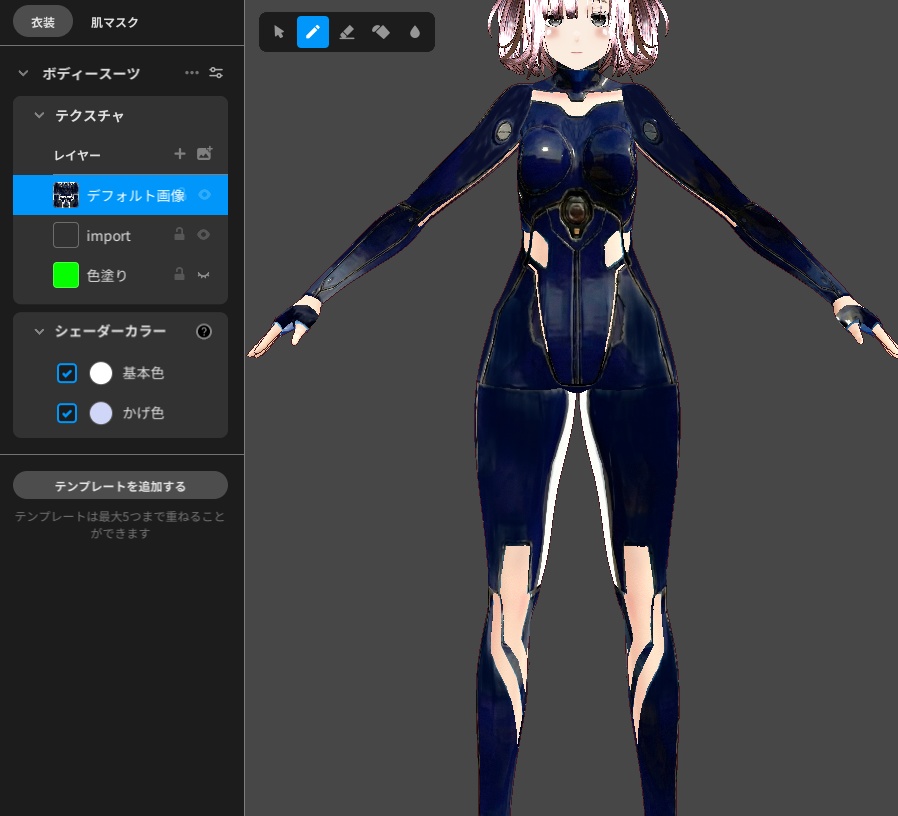Switch to the 衣装 tab
Viewport: 898px width, 816px height.
tap(43, 22)
